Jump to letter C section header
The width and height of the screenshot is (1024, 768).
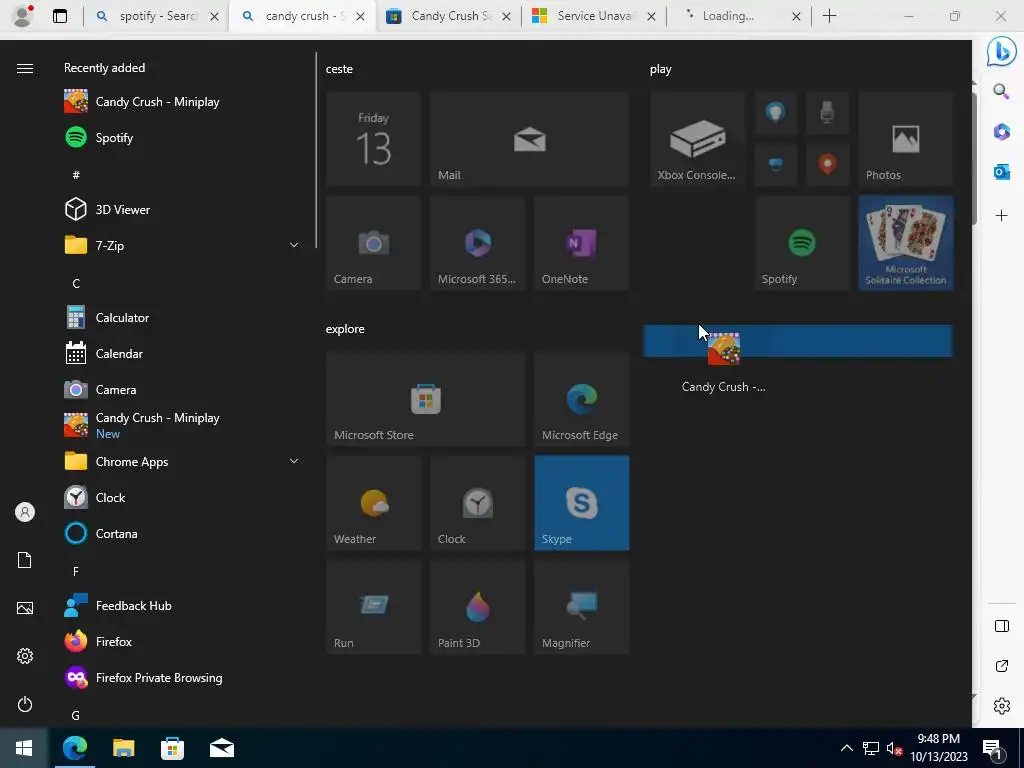(76, 283)
